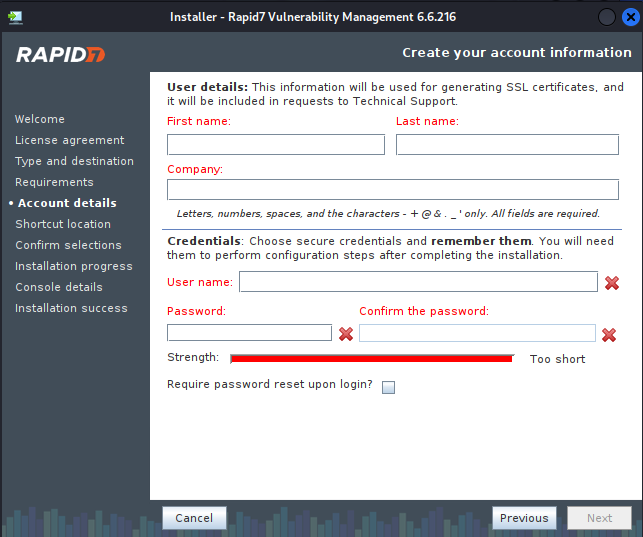Click the 'Create your account information' heading
Image resolution: width=643 pixels, height=537 pixels.
(x=517, y=52)
